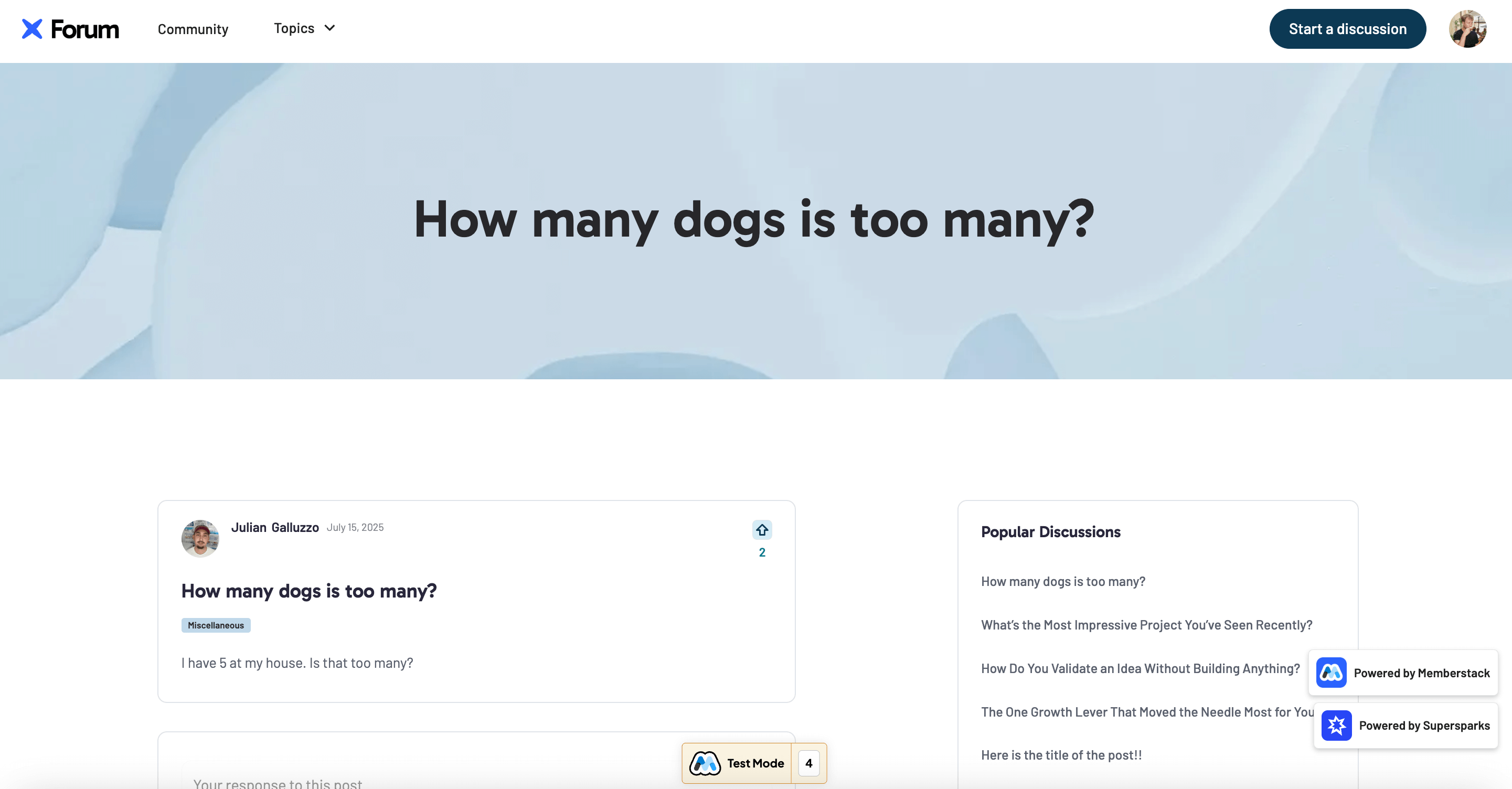Click the Test Mode label

(755, 763)
